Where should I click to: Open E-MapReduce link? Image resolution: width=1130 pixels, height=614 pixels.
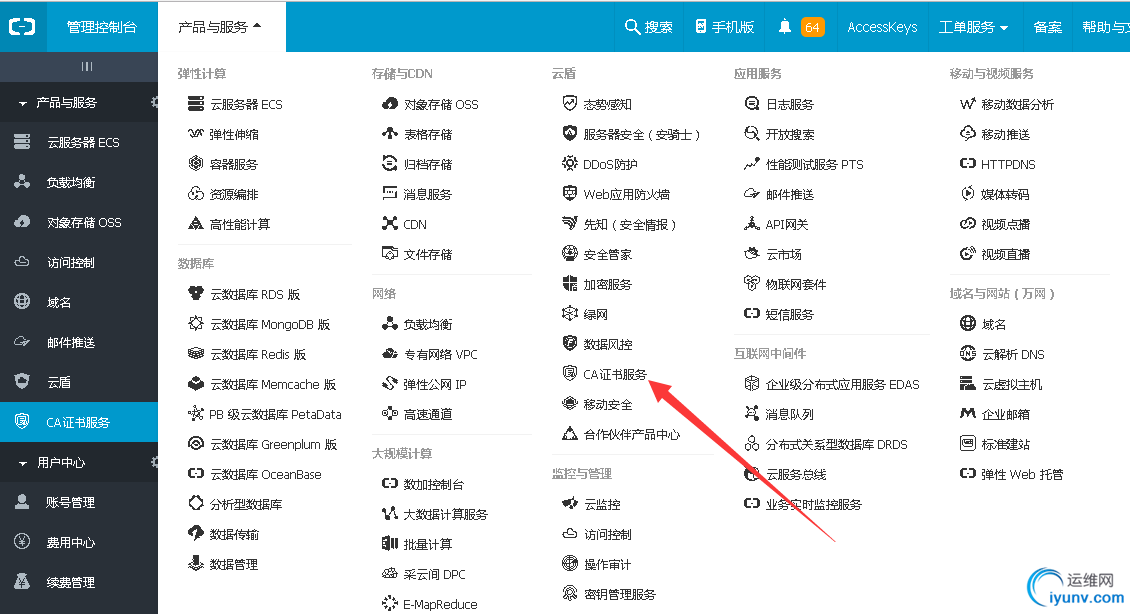point(440,604)
